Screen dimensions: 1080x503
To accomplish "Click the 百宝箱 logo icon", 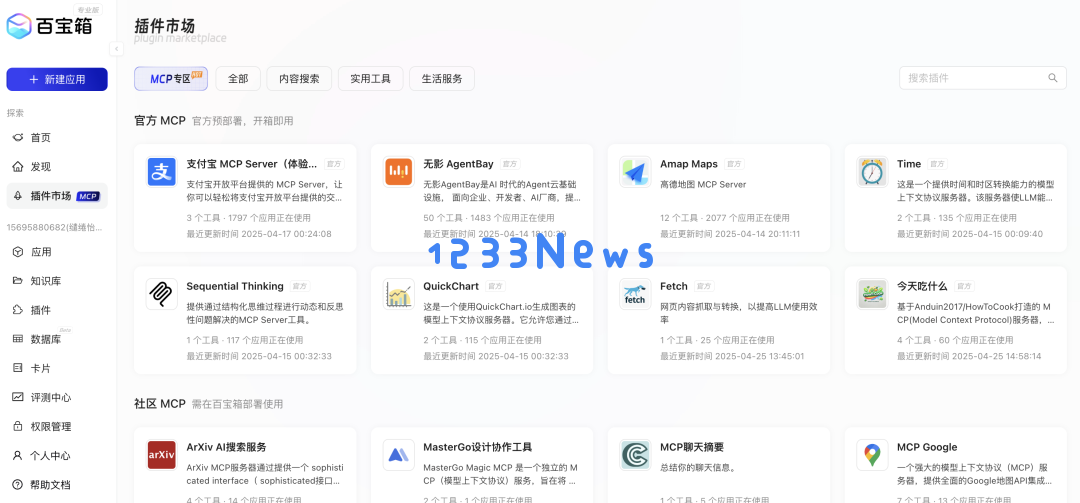I will coord(19,25).
